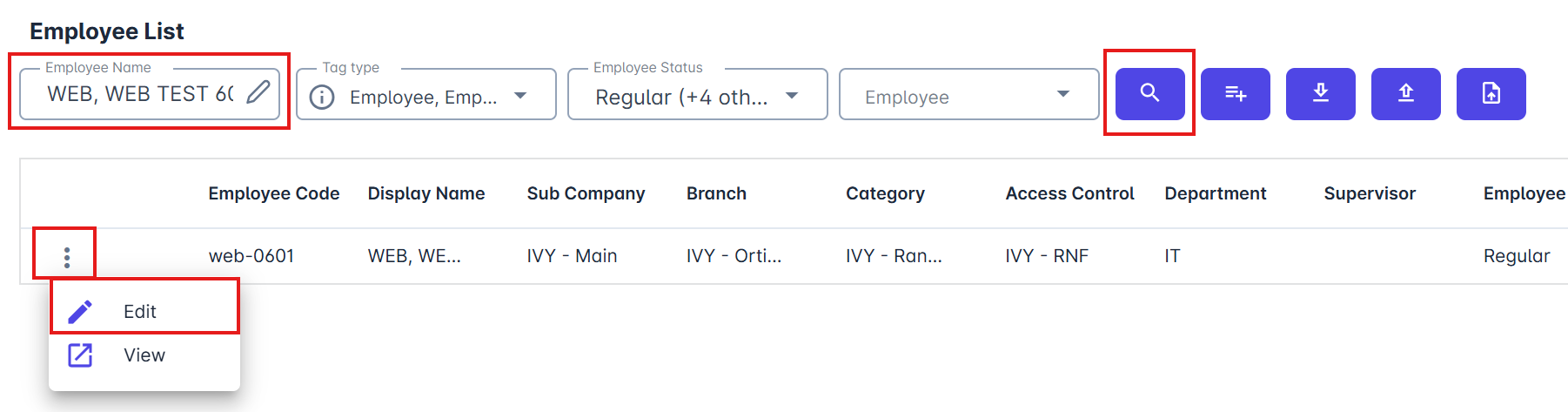
Task: Click the Branch column header
Action: [x=715, y=193]
